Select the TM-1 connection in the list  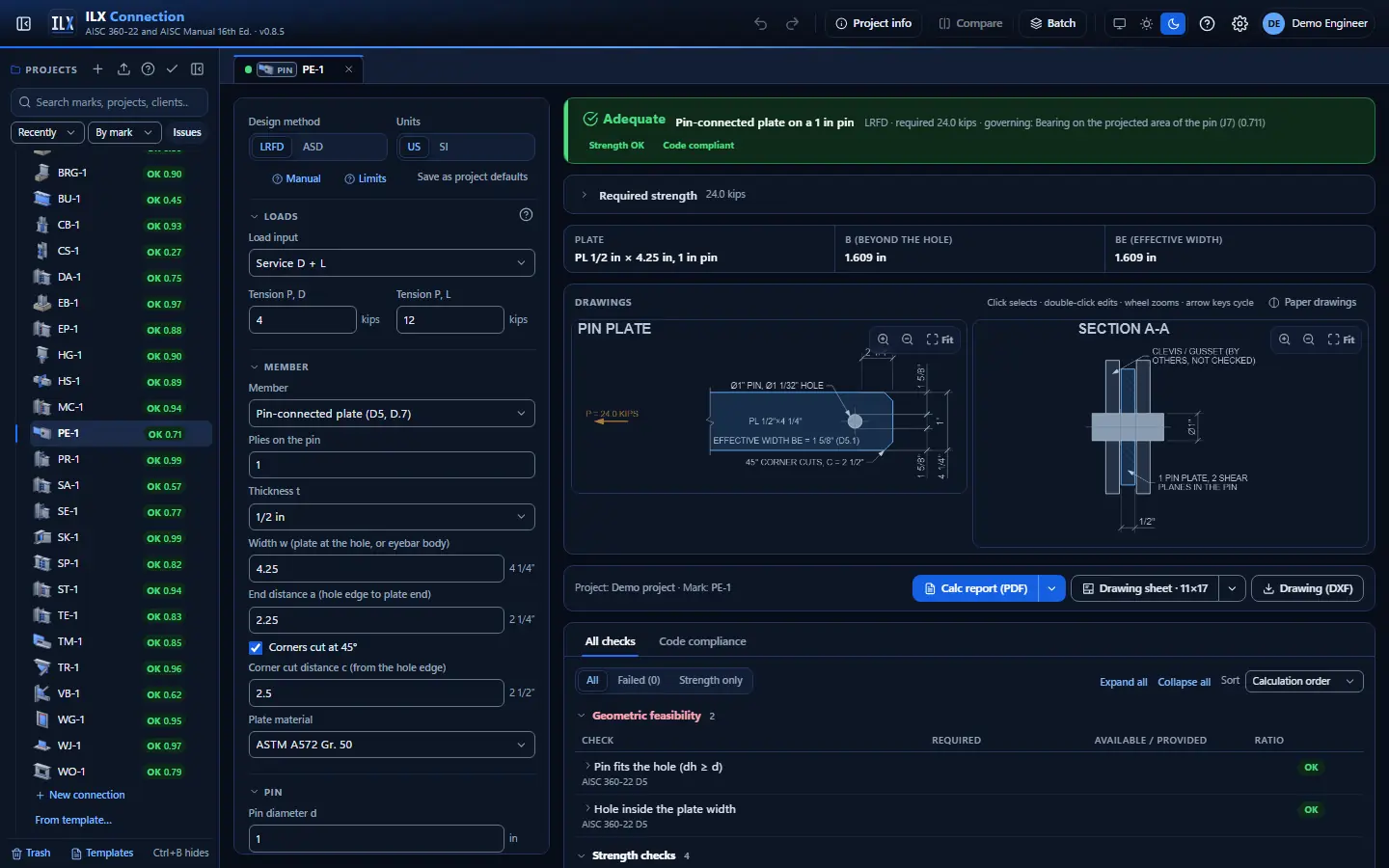click(121, 641)
